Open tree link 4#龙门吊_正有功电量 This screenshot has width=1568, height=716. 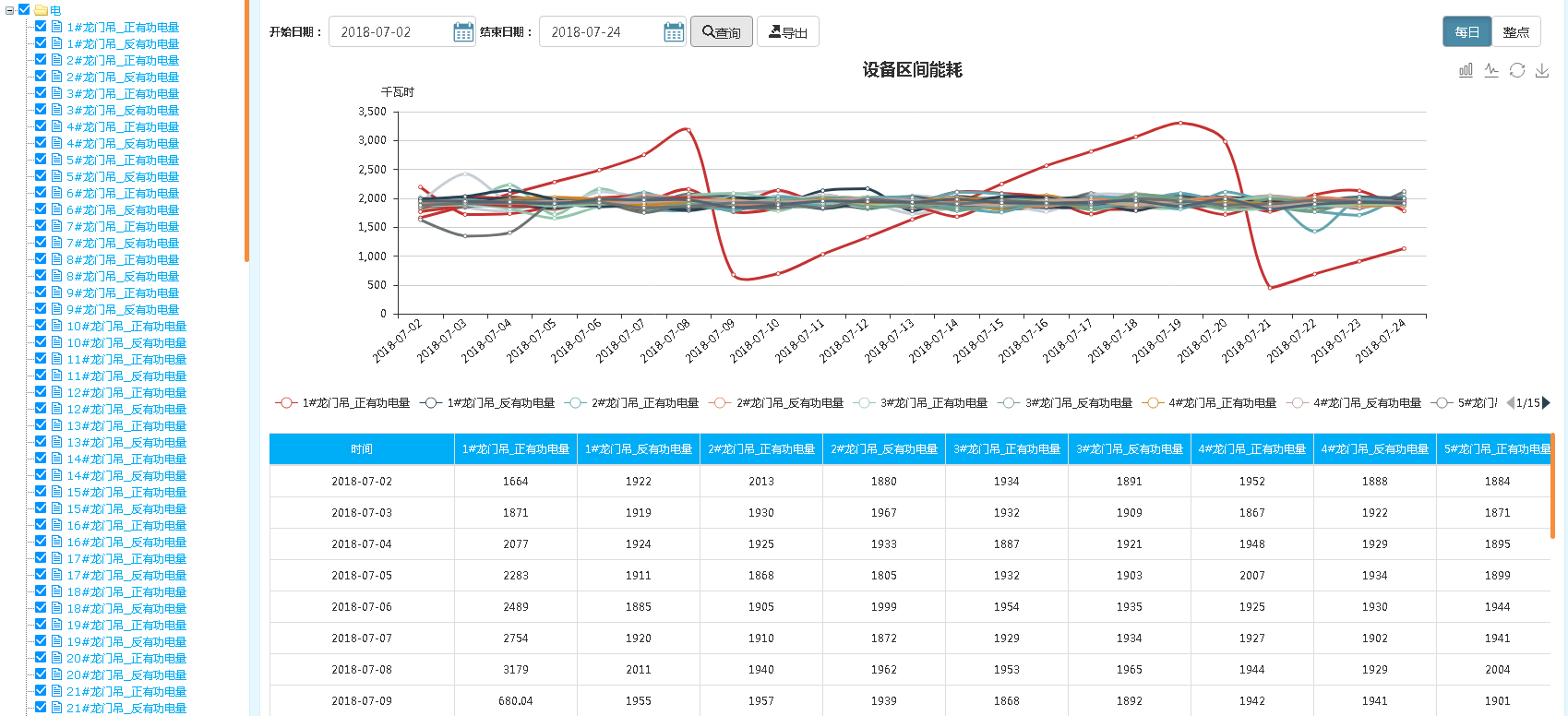123,126
